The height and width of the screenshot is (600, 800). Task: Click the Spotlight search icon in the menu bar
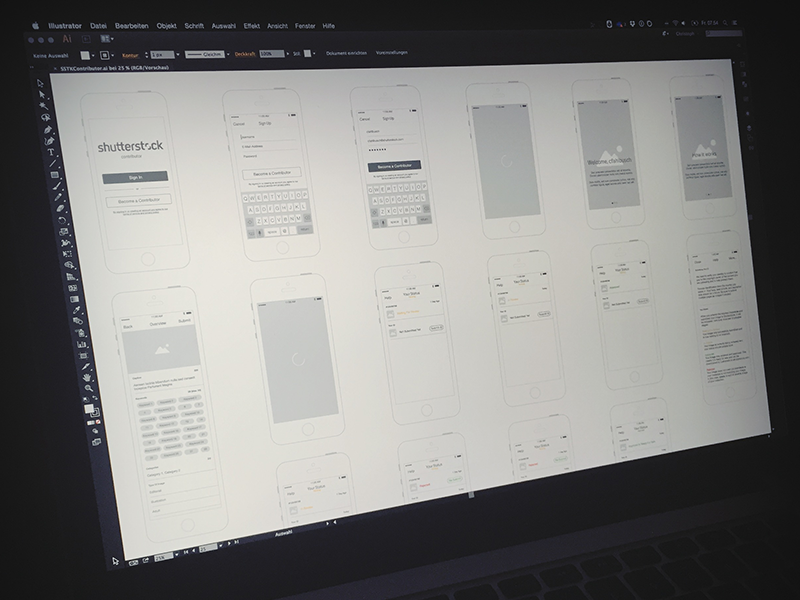tap(724, 24)
